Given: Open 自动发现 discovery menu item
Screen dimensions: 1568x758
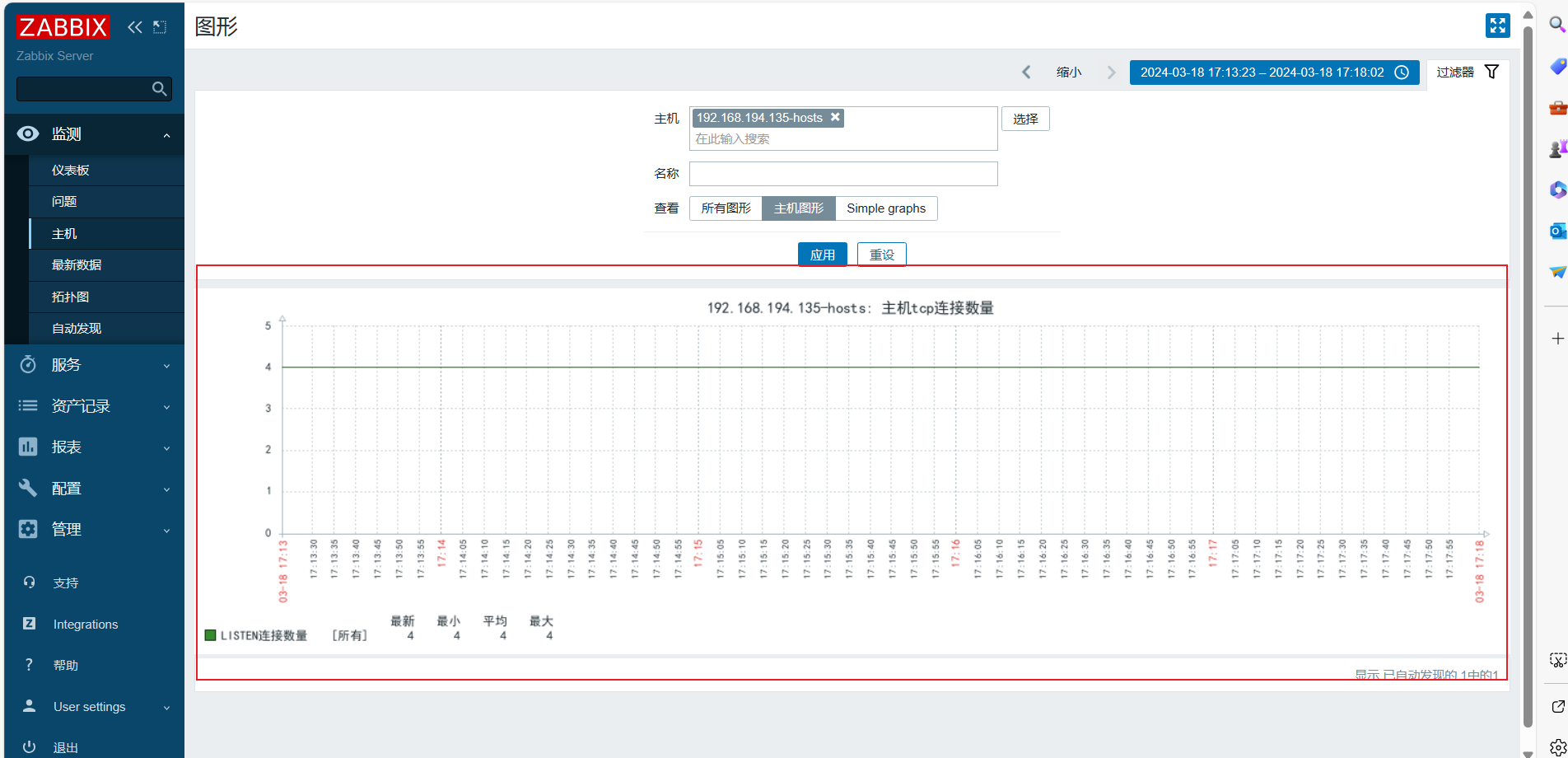Looking at the screenshot, I should 106,328.
